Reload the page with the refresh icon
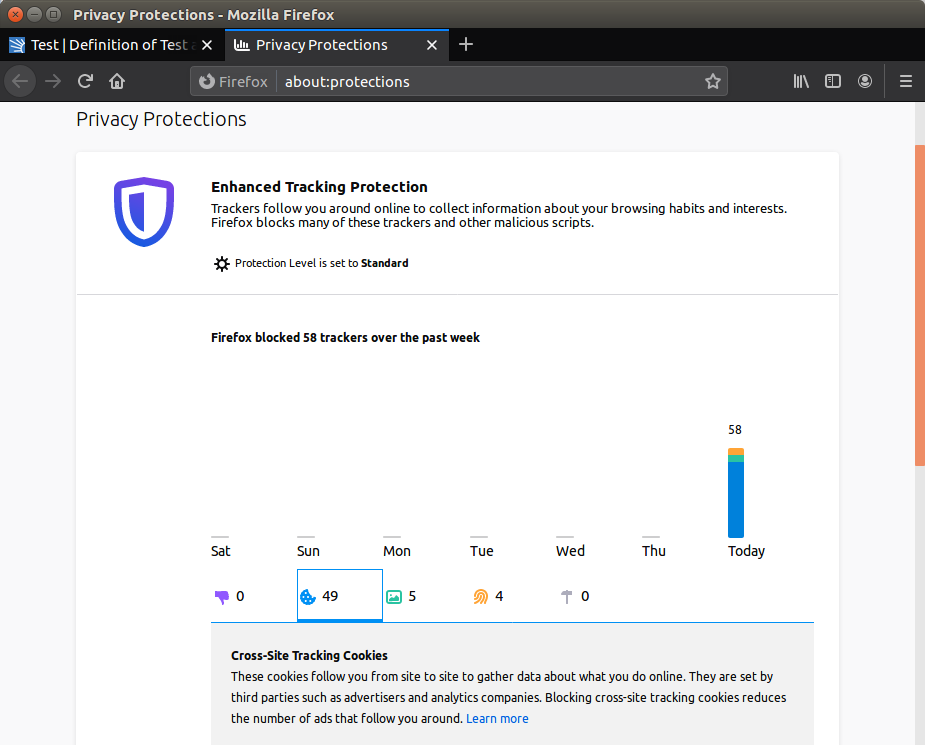The image size is (925, 745). coord(85,81)
